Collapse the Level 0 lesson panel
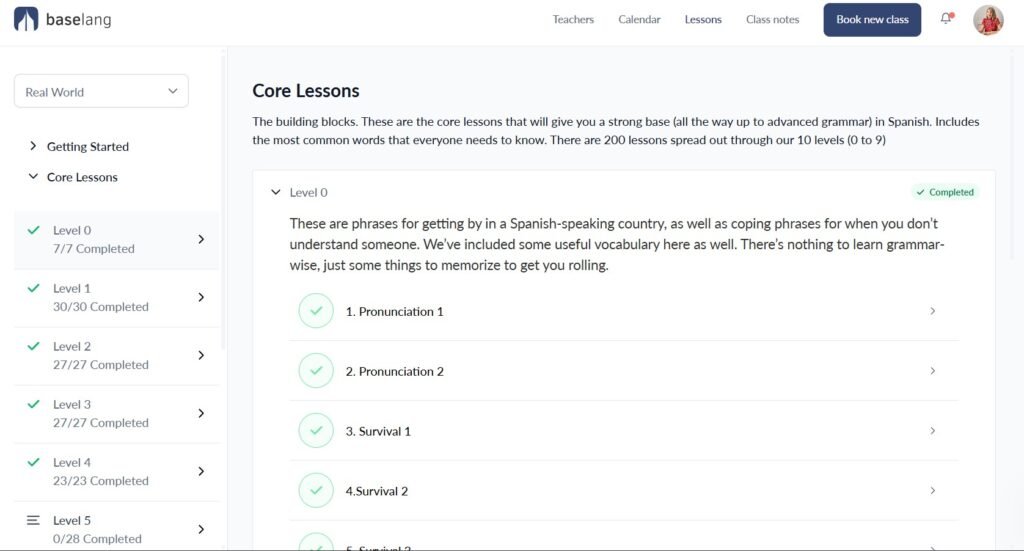Screen dimensions: 1024x551 (276, 192)
